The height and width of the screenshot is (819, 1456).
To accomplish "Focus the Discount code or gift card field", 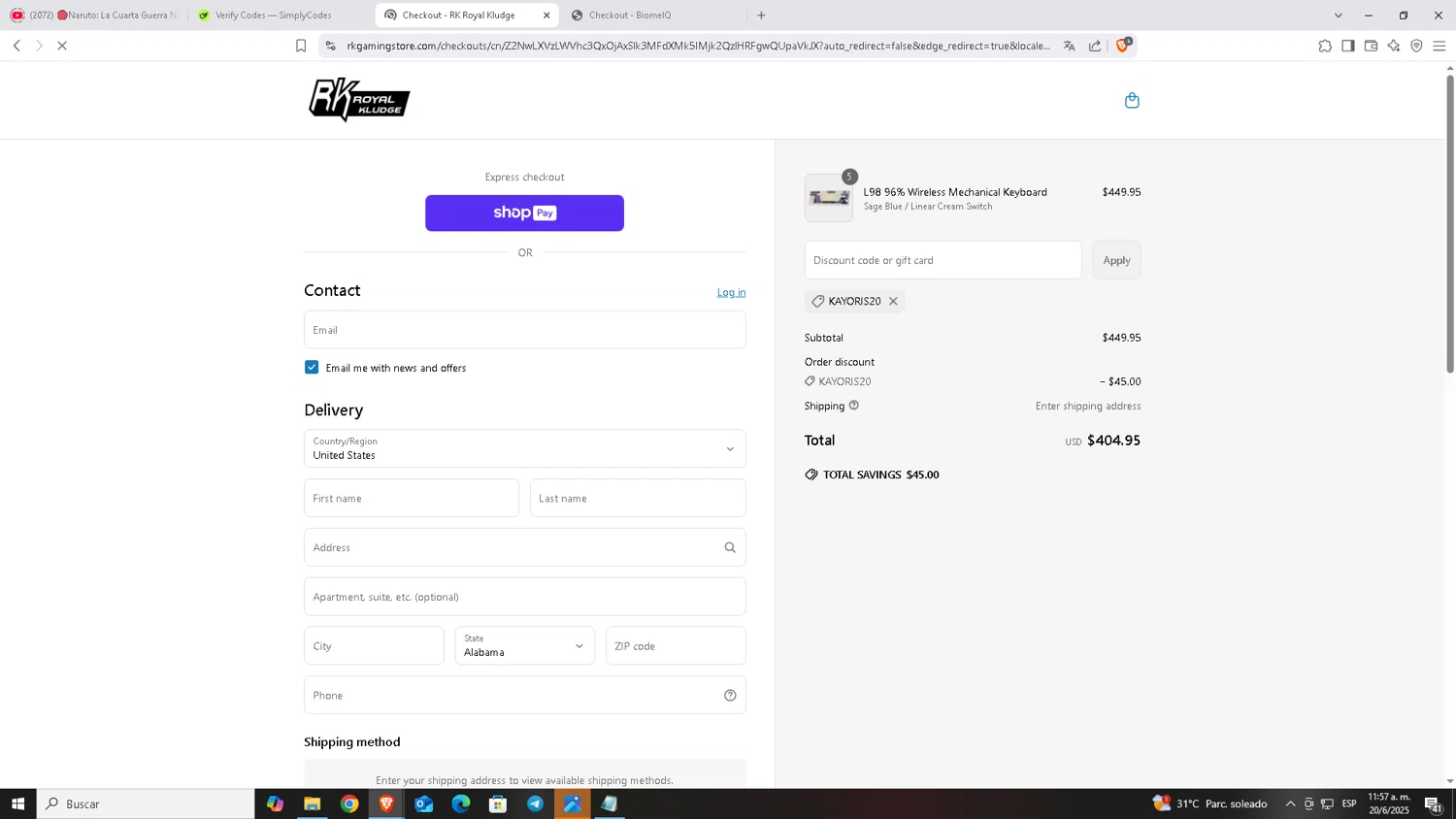I will 943,260.
